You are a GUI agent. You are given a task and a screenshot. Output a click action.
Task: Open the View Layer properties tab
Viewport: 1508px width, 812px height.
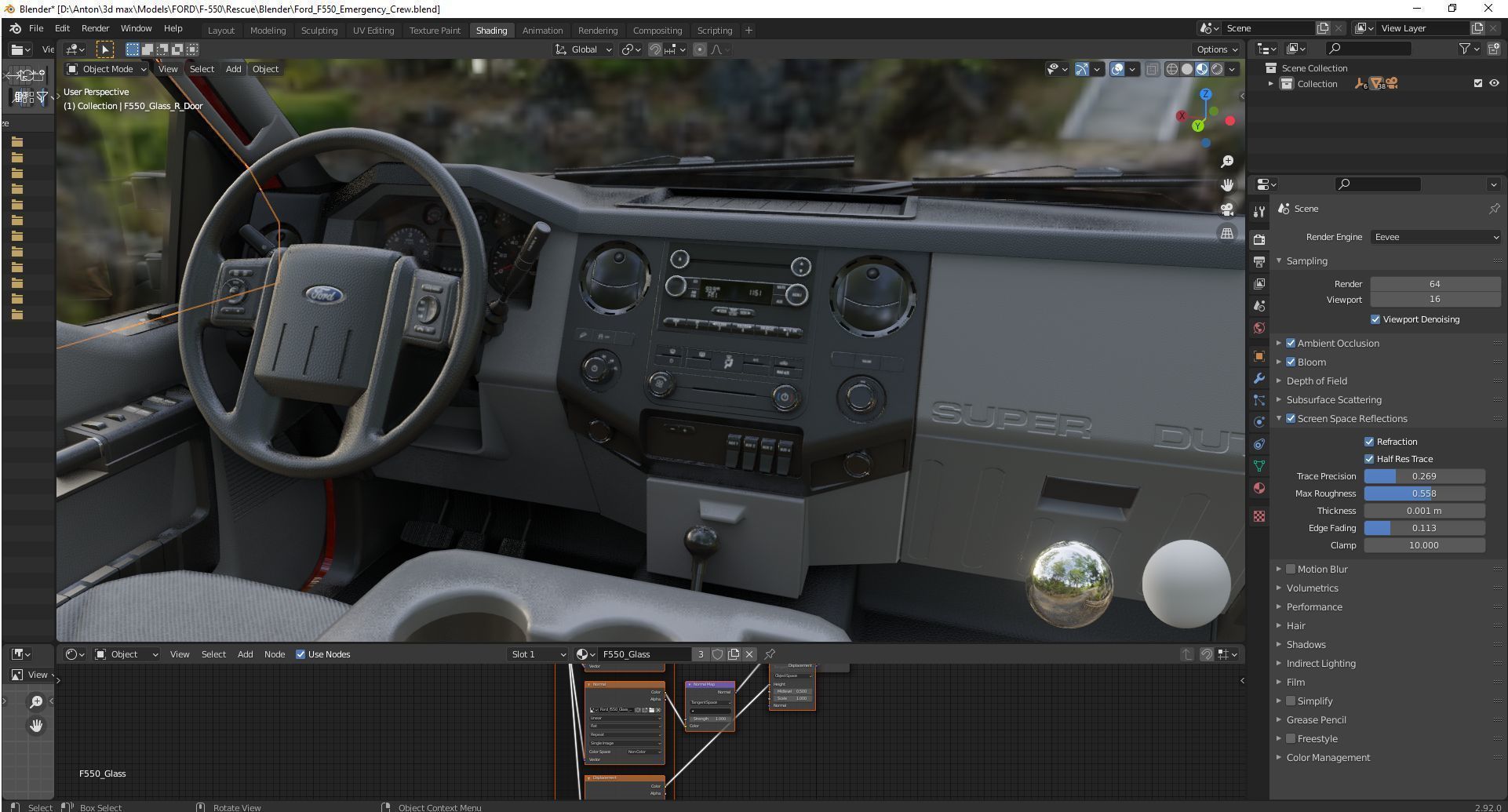pos(1259,283)
